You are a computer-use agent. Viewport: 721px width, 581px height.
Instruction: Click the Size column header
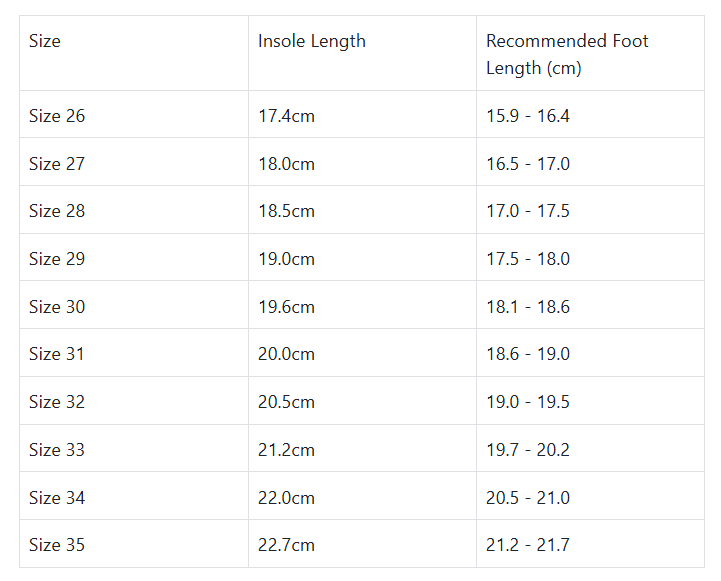[x=45, y=42]
